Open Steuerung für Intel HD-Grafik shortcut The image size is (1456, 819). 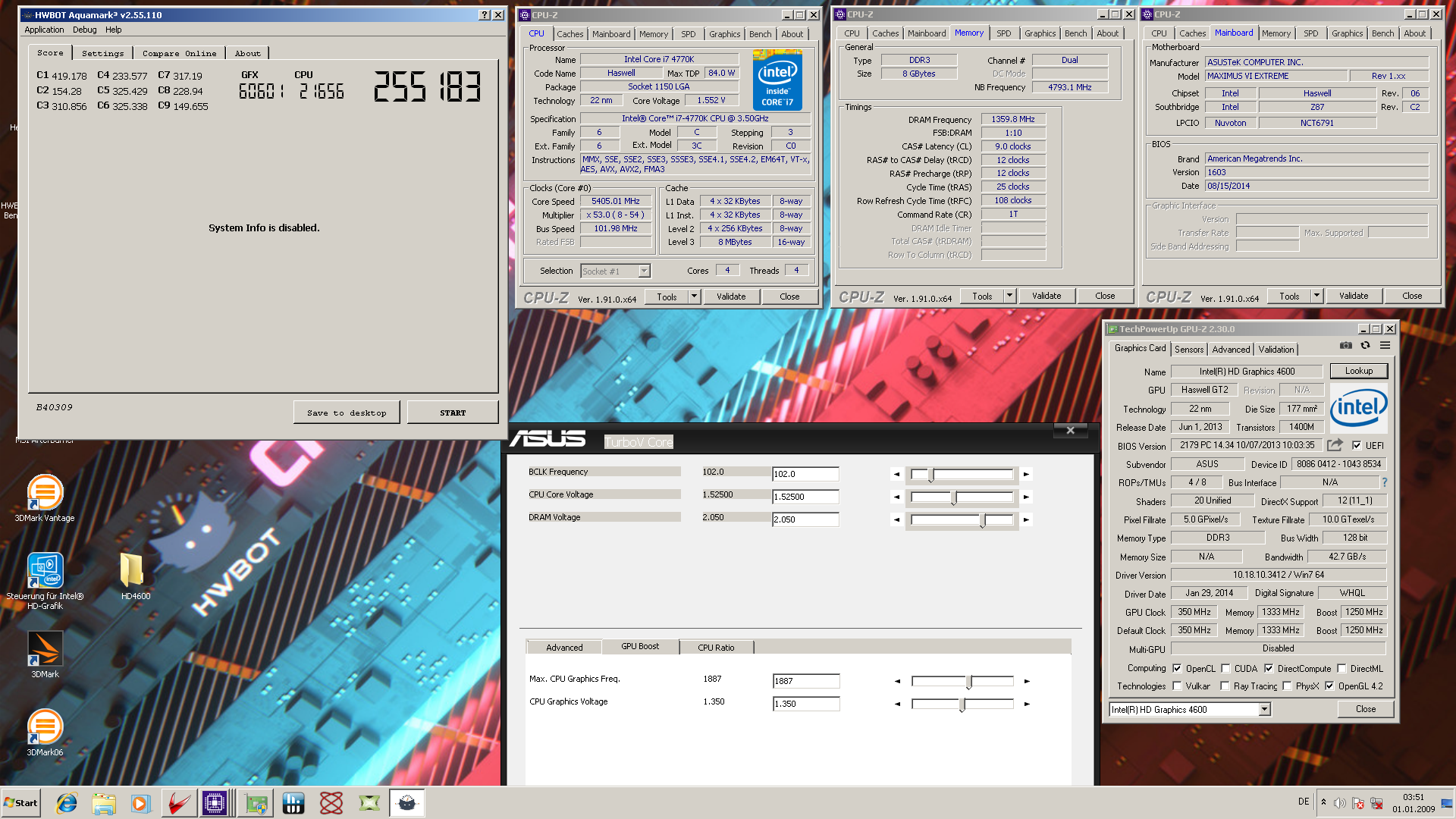[x=45, y=581]
